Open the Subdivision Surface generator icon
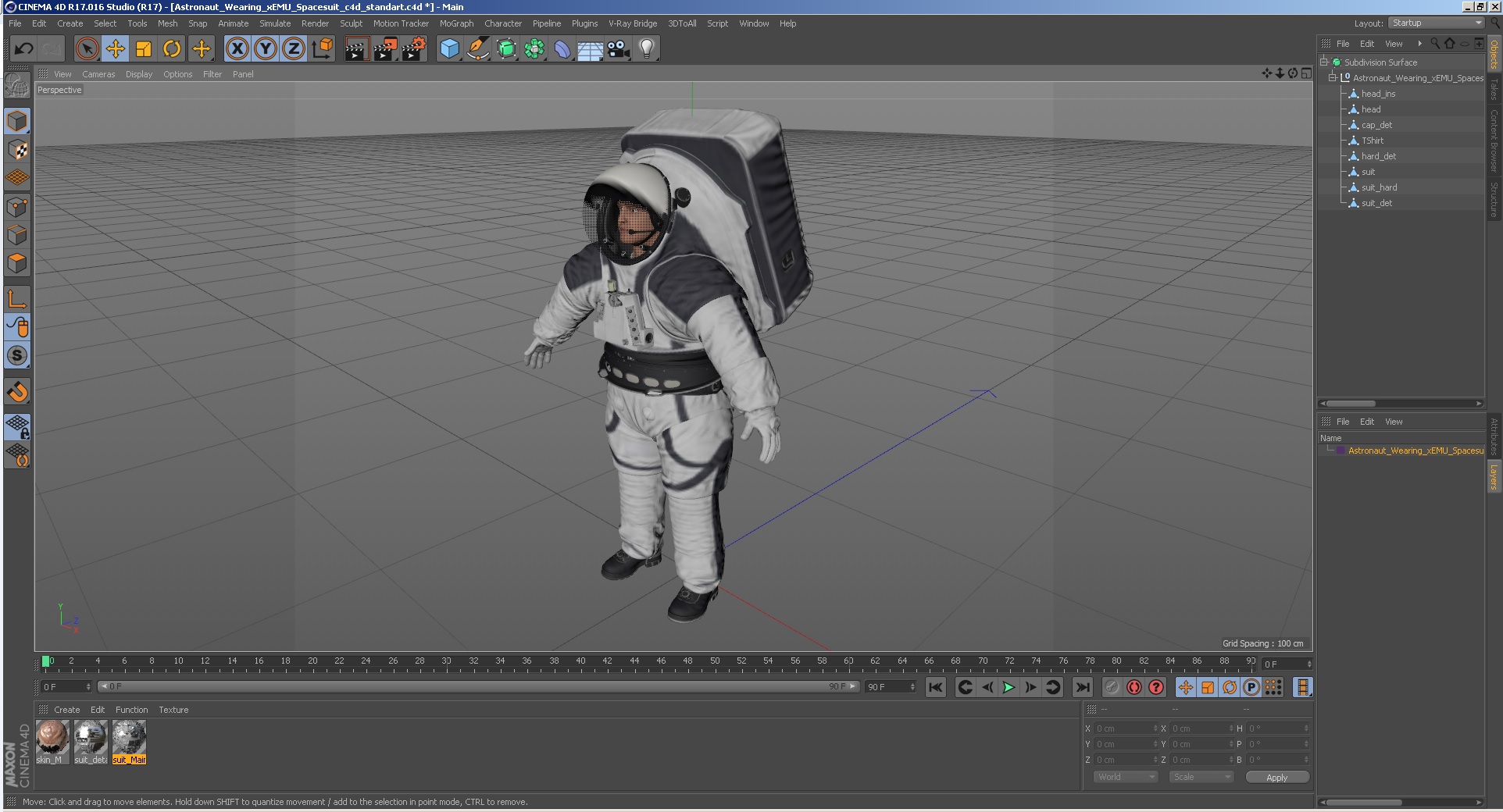The width and height of the screenshot is (1503, 812). click(x=506, y=49)
